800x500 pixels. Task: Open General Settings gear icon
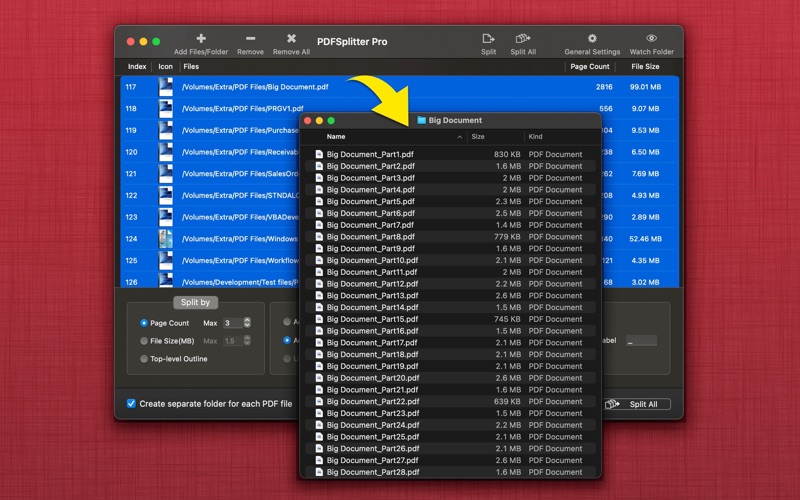click(x=592, y=38)
